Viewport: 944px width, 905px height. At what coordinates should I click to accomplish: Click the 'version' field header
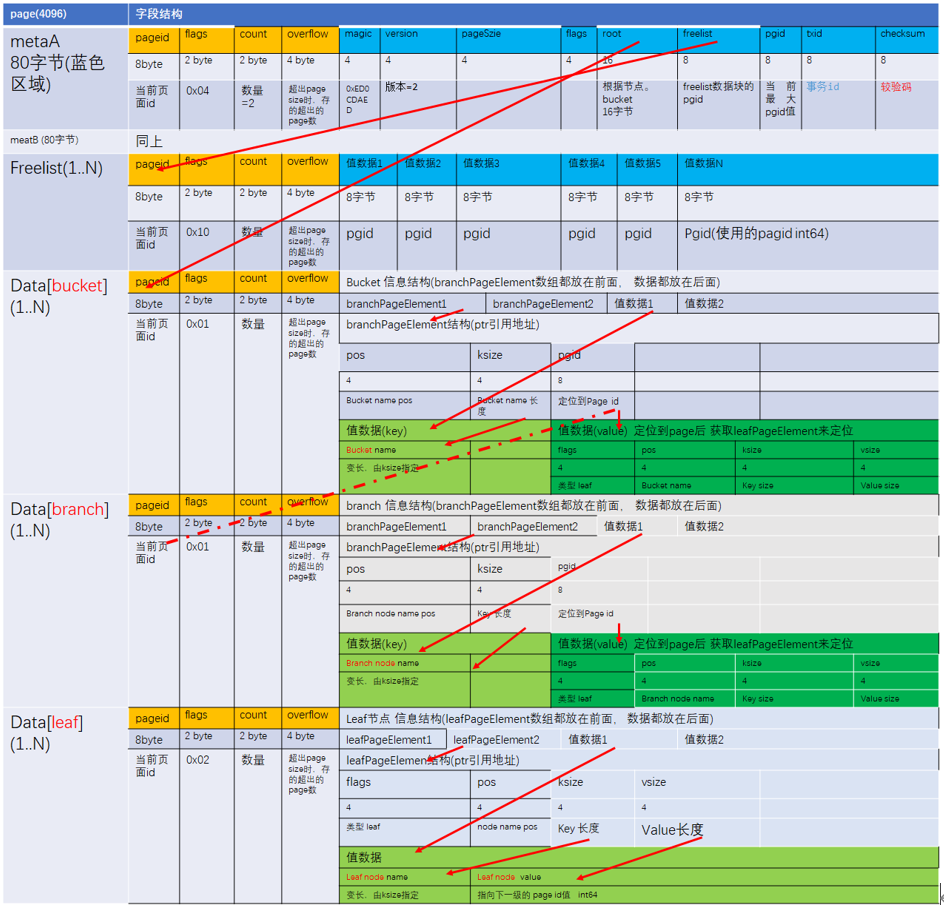pos(418,40)
